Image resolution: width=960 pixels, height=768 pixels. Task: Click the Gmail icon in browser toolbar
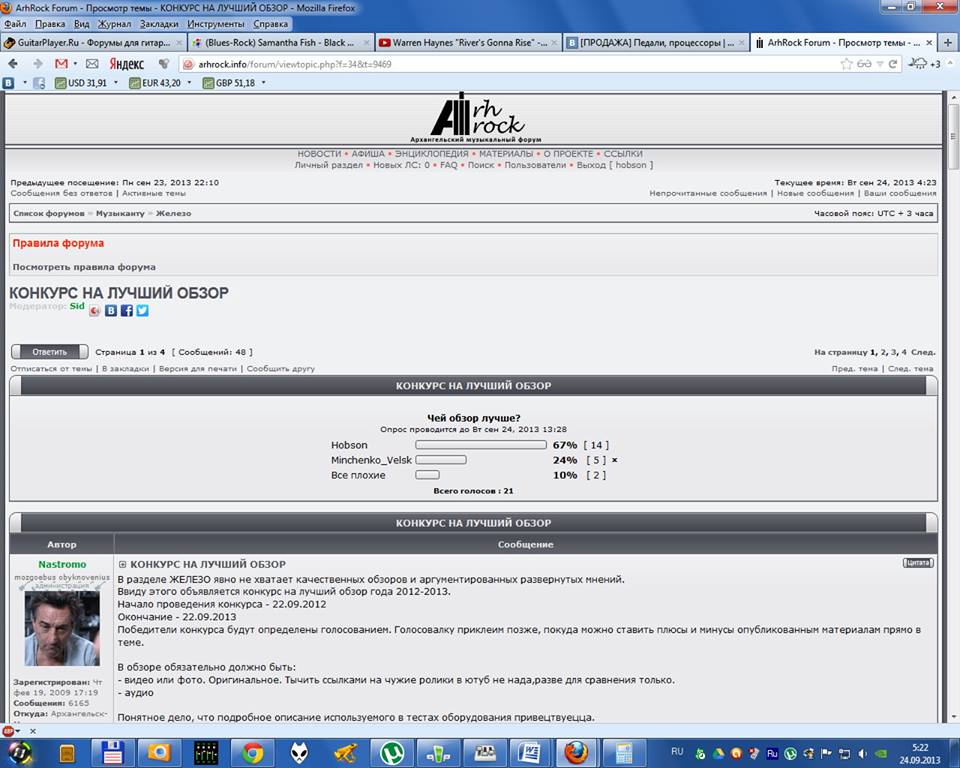(62, 64)
